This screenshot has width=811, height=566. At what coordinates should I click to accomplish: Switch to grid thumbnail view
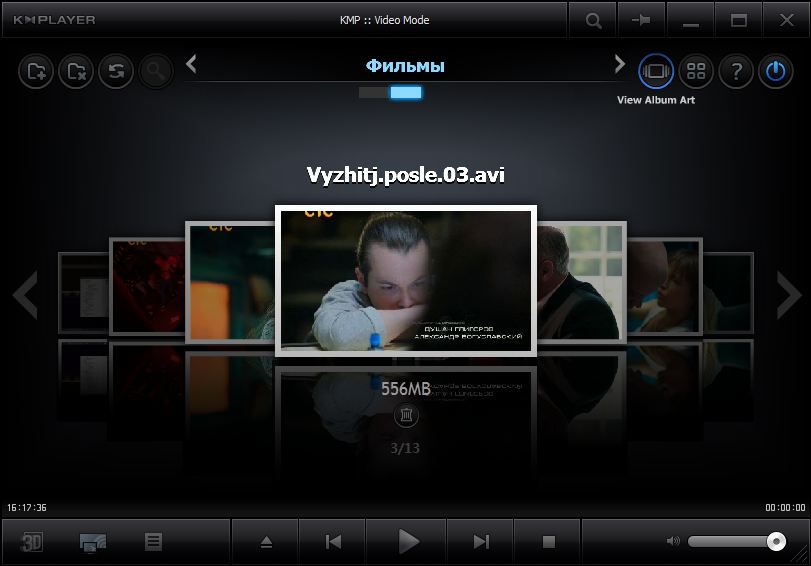coord(696,71)
